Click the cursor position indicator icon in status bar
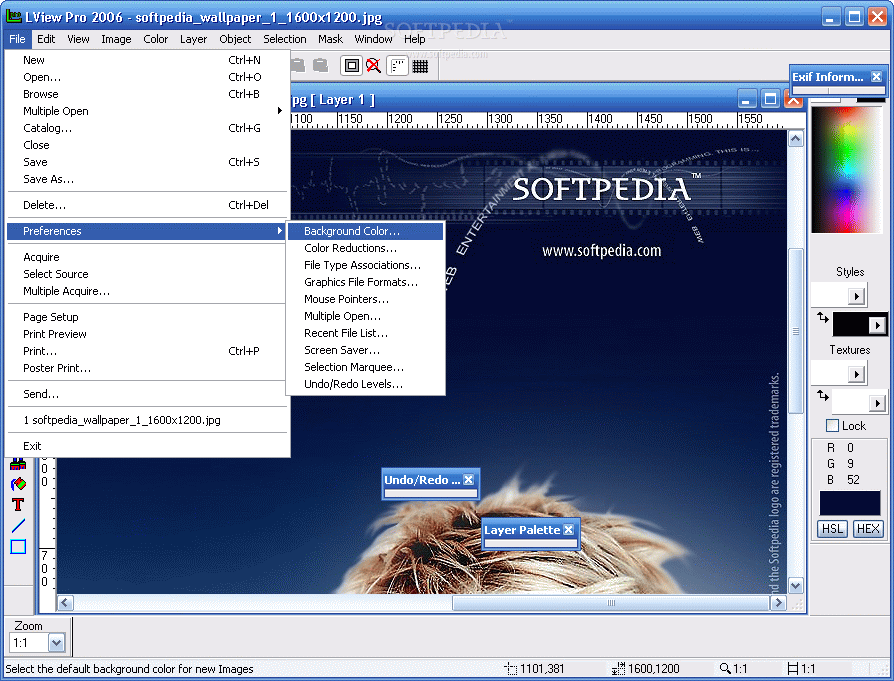894x681 pixels. click(x=510, y=669)
